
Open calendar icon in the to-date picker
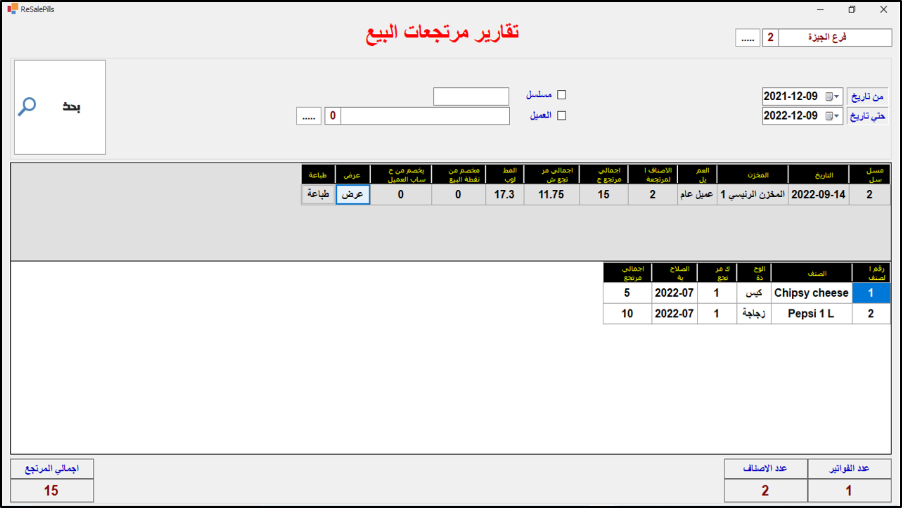[828, 116]
